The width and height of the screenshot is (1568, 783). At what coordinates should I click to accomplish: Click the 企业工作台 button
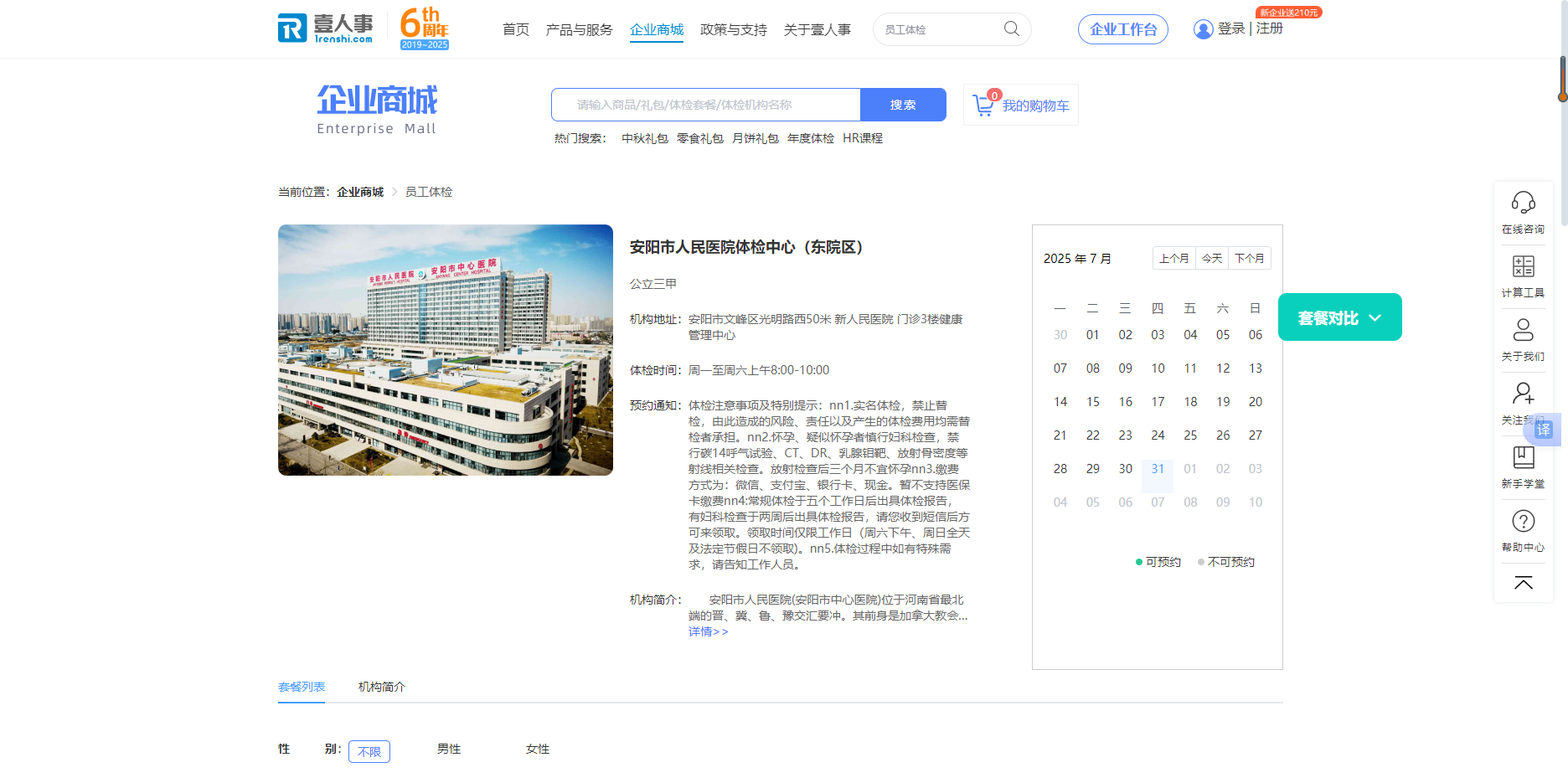pos(1123,29)
